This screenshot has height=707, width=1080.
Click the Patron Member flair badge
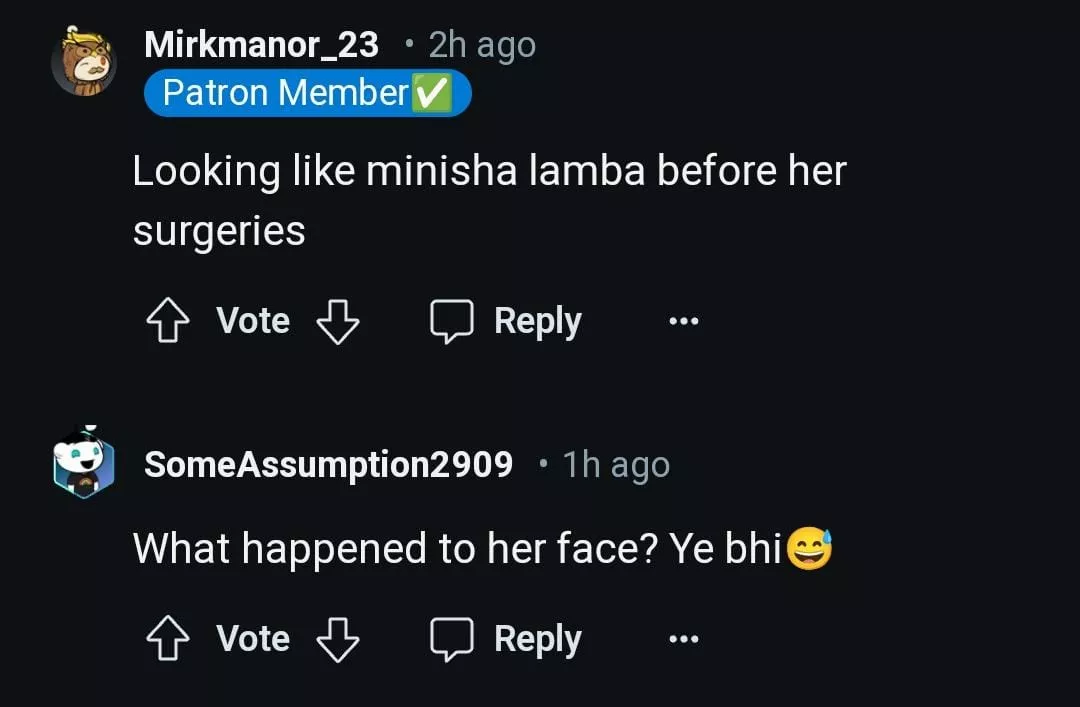306,93
